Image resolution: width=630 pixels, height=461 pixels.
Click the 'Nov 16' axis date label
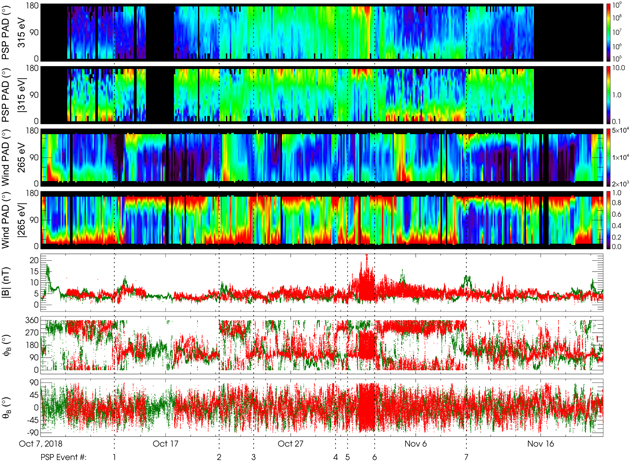coord(540,444)
